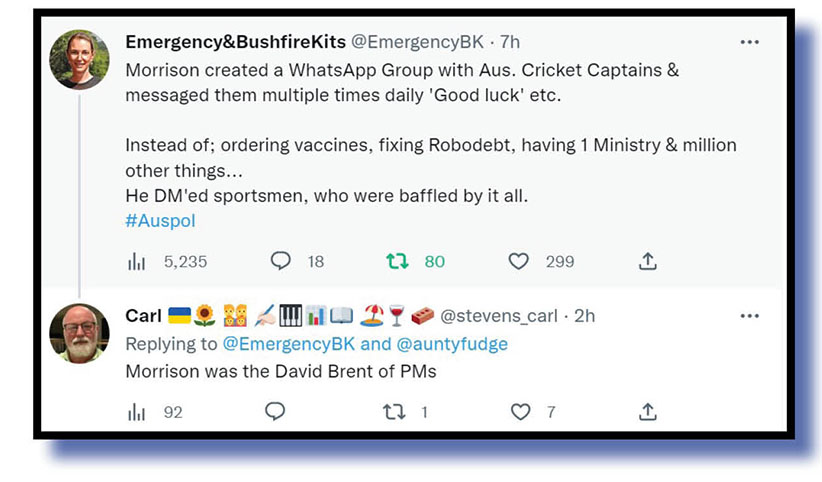Click Carl's profile avatar

click(x=79, y=333)
